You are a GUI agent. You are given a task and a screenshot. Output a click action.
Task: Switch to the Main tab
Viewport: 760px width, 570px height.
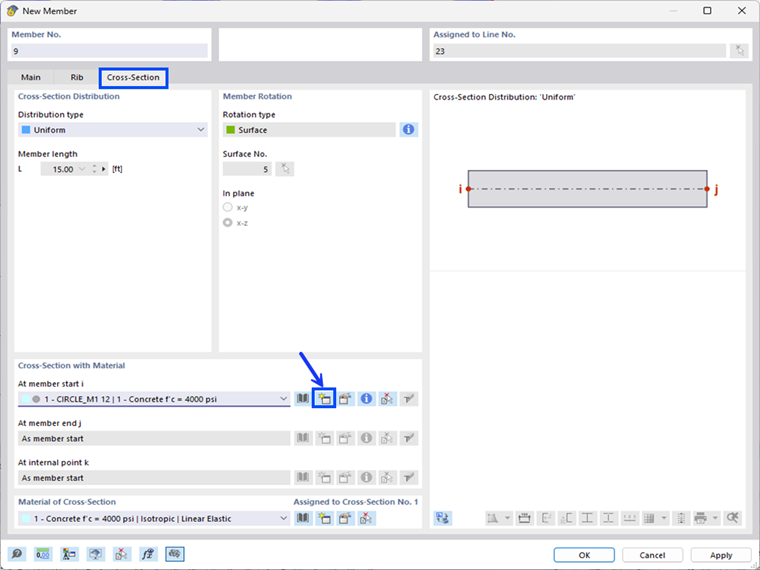pyautogui.click(x=31, y=77)
